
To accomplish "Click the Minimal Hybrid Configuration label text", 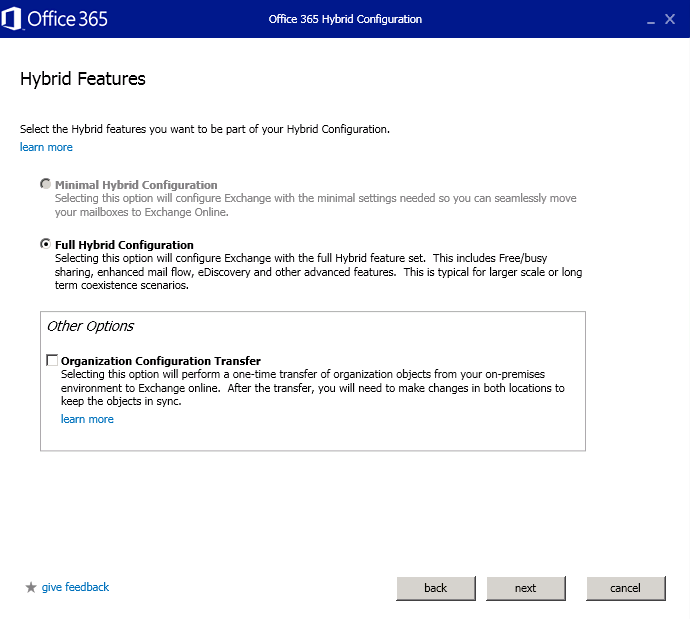I will (x=136, y=185).
